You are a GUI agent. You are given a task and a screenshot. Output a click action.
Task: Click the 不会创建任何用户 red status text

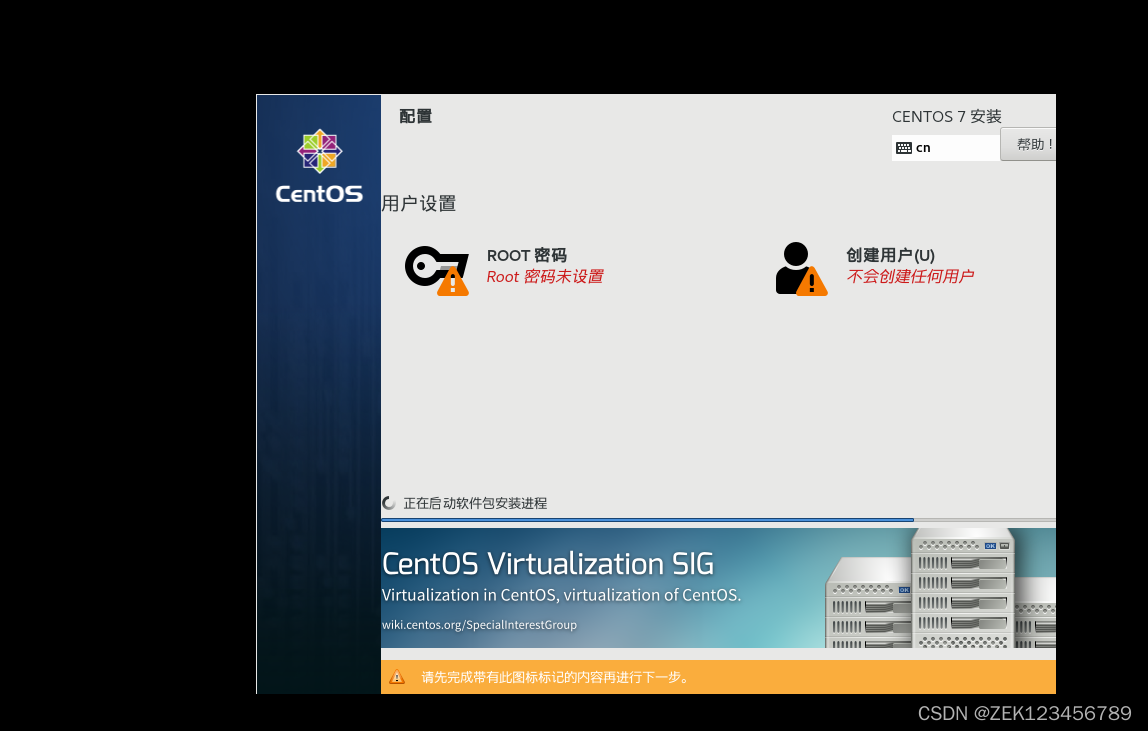(910, 276)
